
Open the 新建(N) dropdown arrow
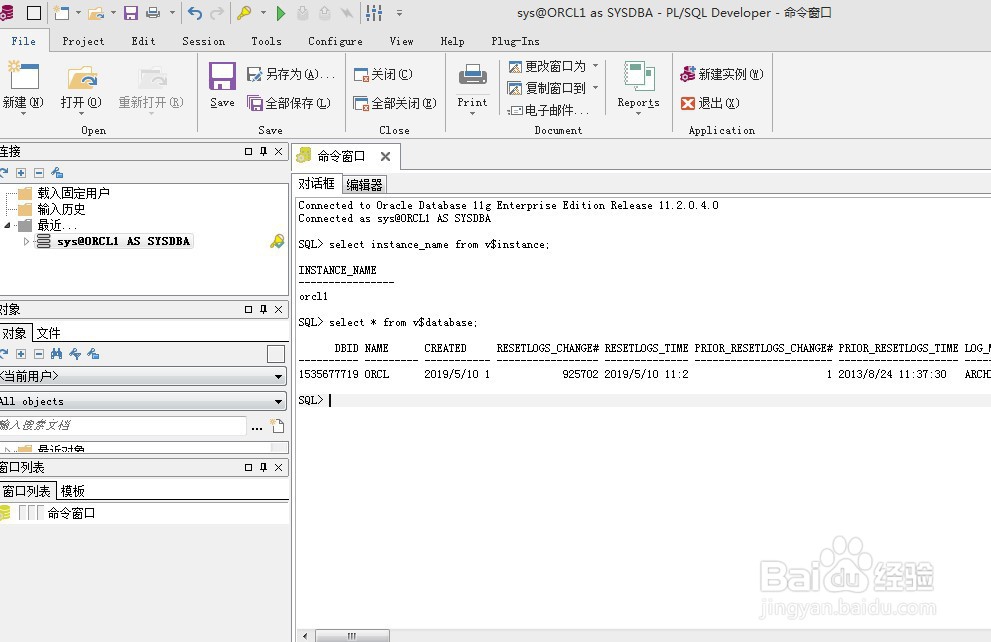click(23, 114)
